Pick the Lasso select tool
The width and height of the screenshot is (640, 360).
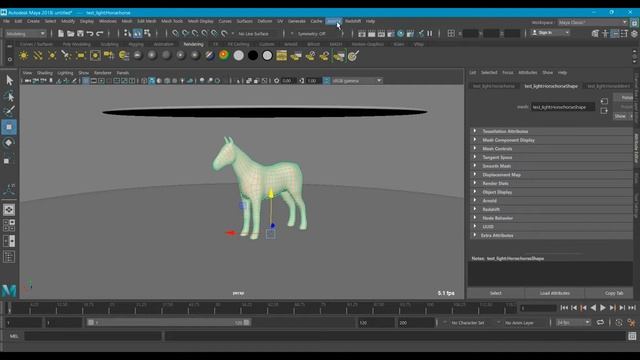click(x=9, y=96)
